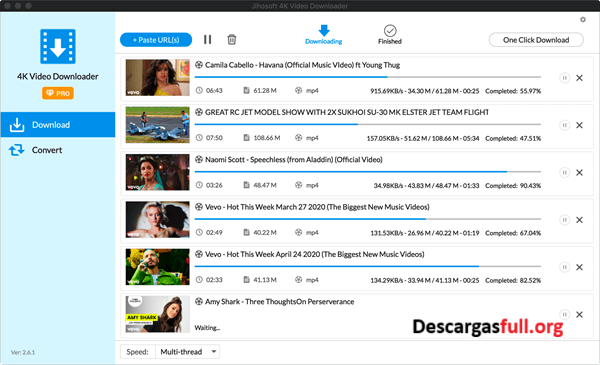
Task: Pause the Vevo April 24 2020 download
Action: [564, 267]
